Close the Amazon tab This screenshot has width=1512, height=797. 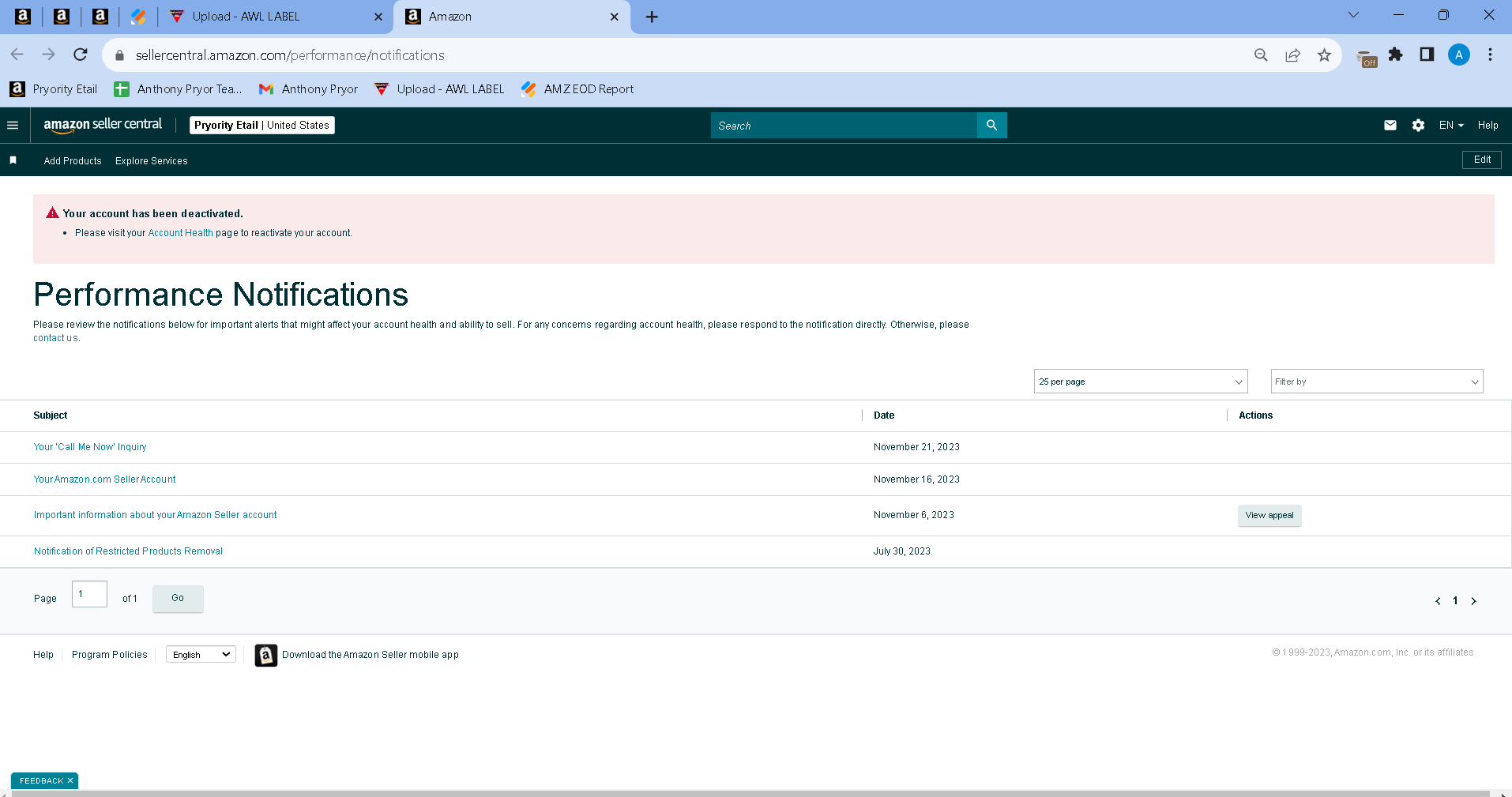615,17
